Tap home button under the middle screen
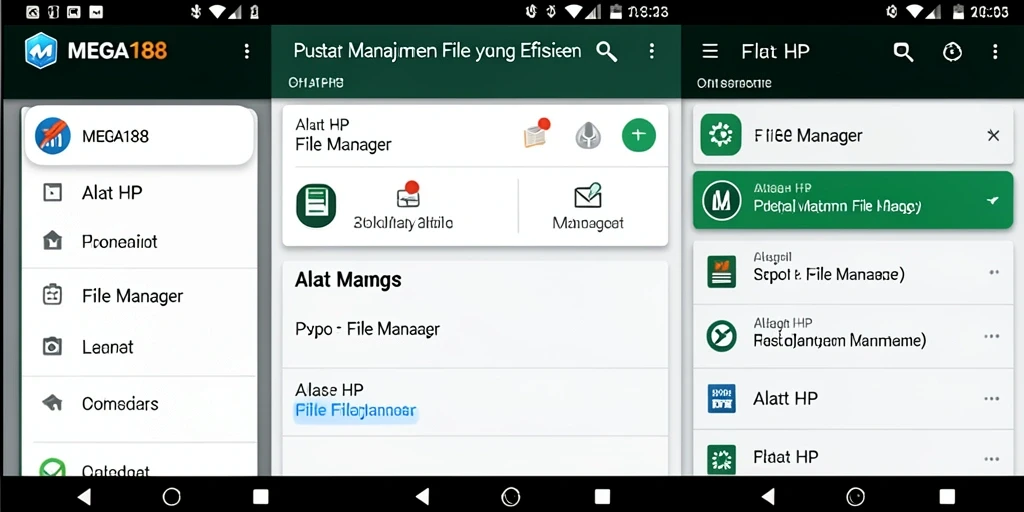1024x512 pixels. click(x=511, y=496)
